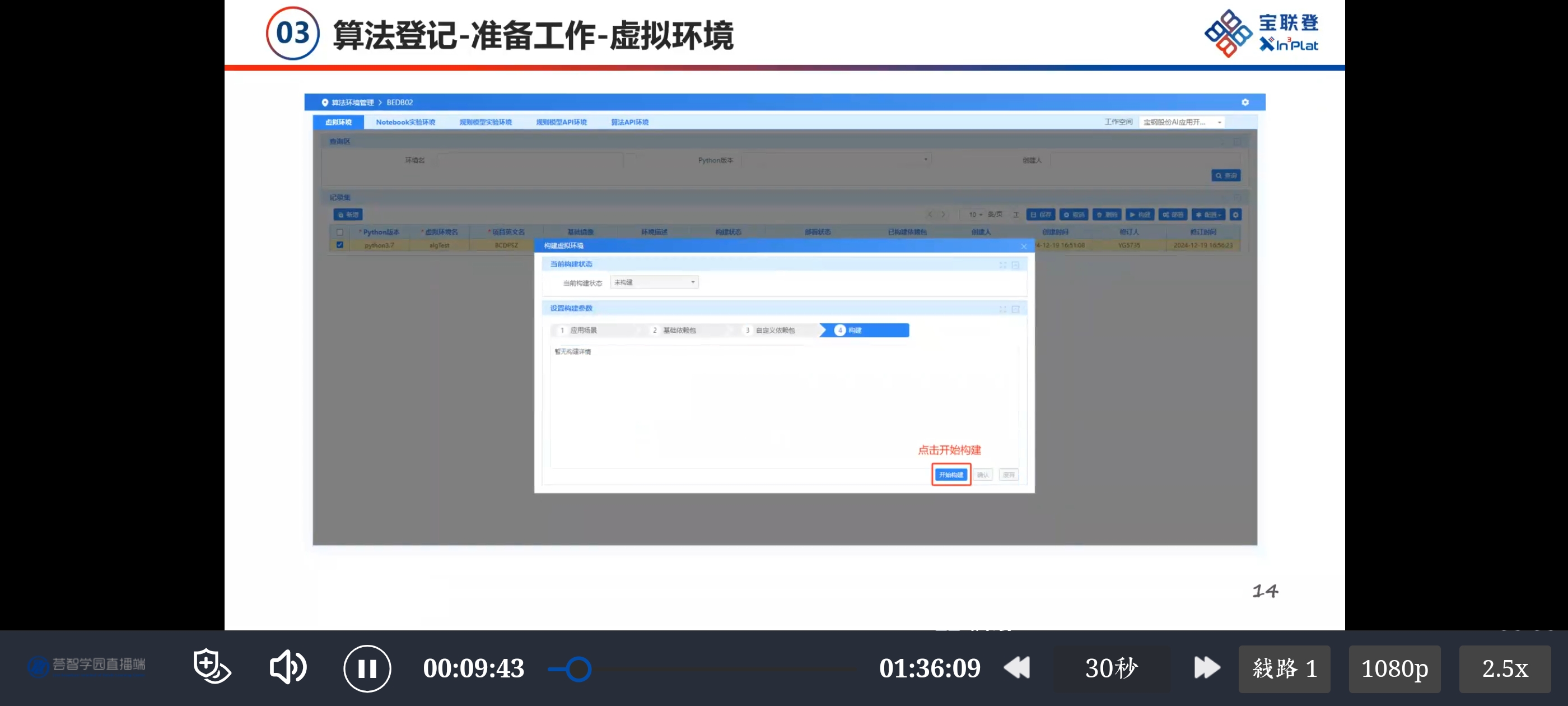Open the 当前构建状态 dropdown showing 未构建

654,282
